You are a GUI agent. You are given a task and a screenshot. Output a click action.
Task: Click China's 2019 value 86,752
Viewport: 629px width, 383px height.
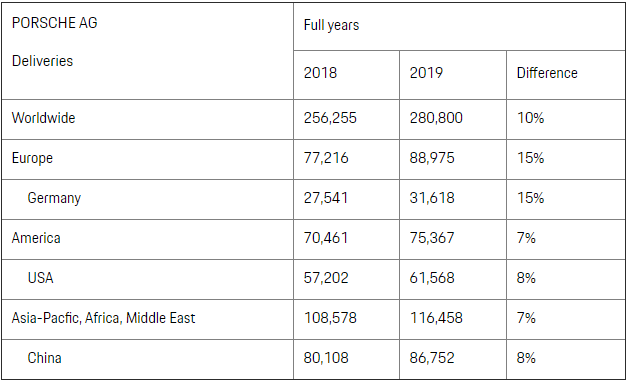(432, 358)
